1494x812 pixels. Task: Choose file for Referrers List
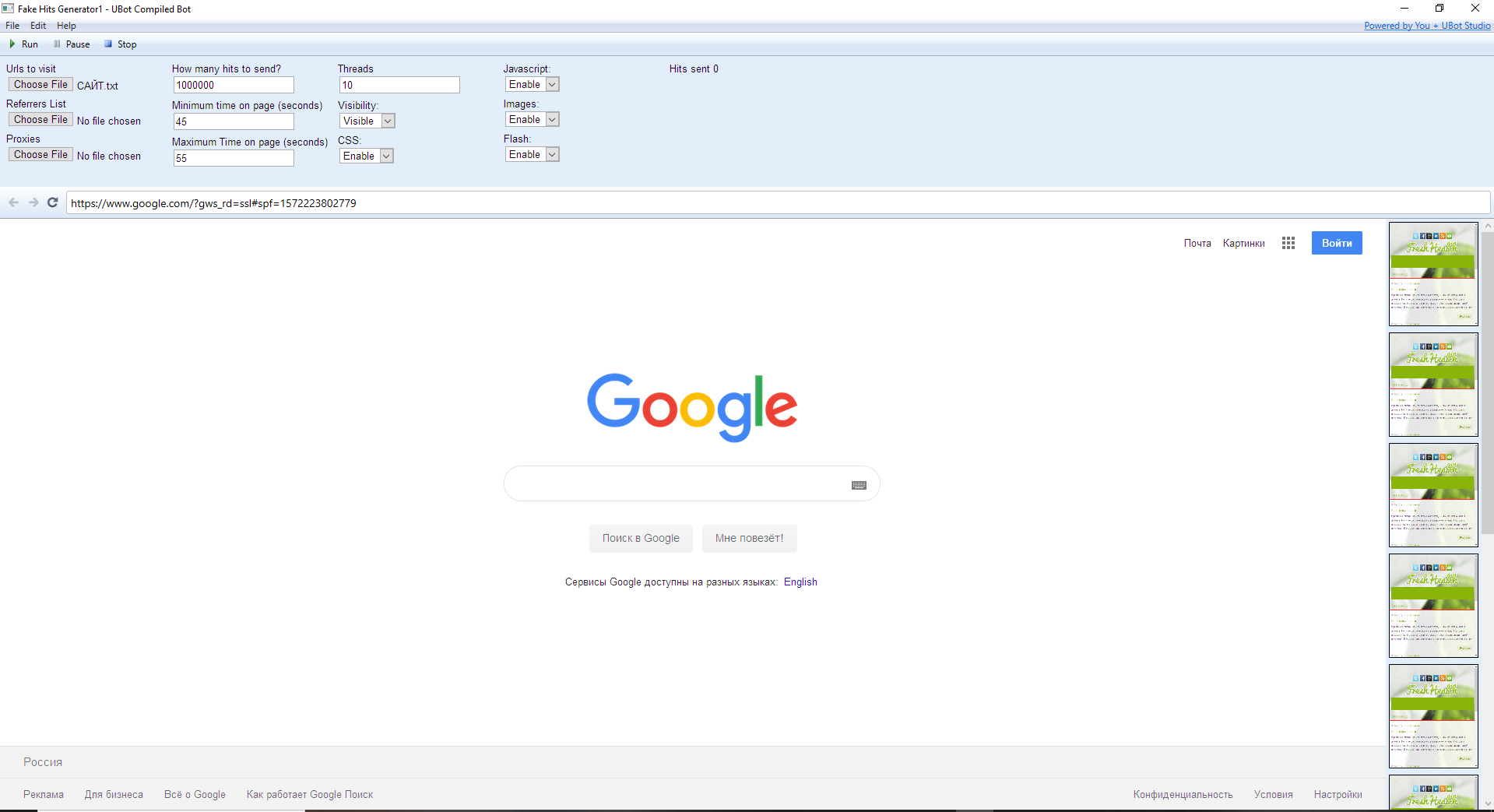(x=40, y=119)
